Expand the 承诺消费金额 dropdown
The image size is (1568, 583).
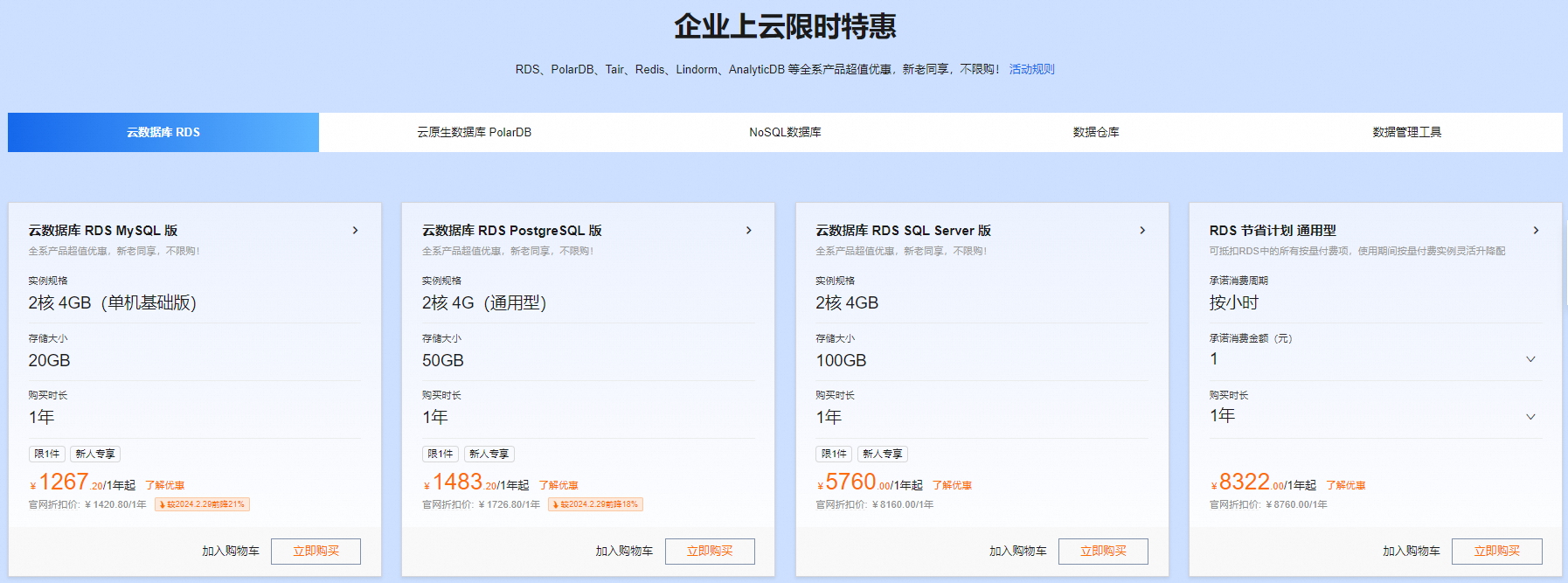click(1530, 359)
